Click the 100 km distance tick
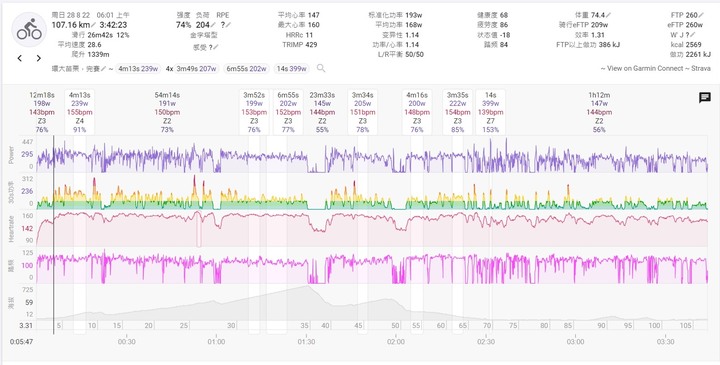This screenshot has width=720, height=365. (x=654, y=326)
